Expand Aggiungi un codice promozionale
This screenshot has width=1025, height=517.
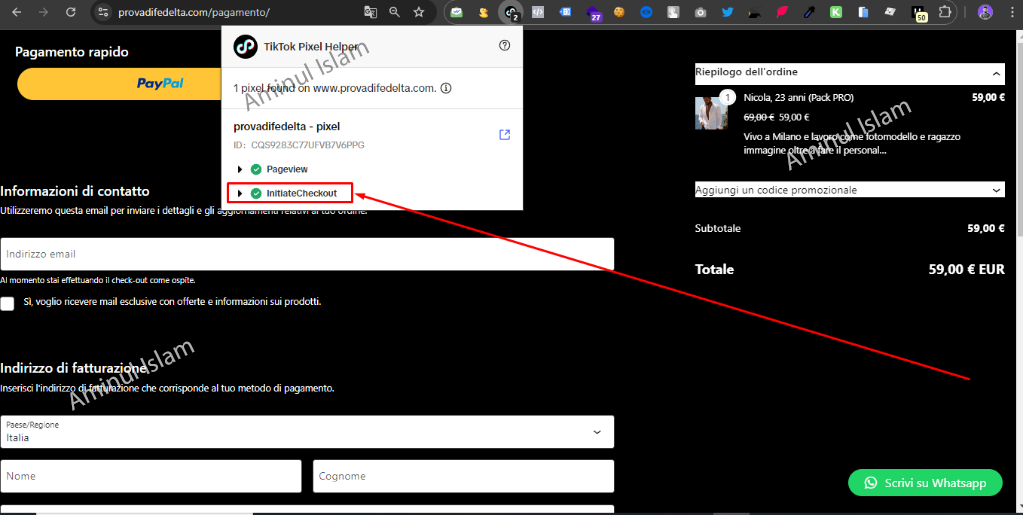849,190
